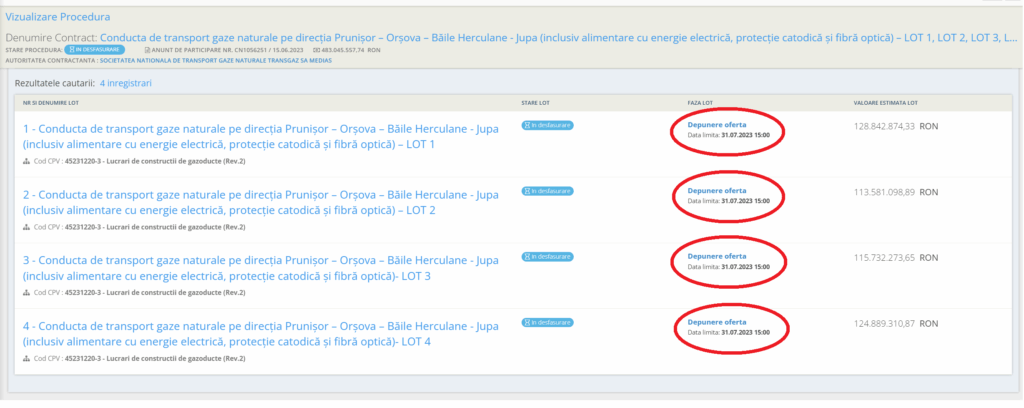
Task: Open the LOT 3 pipeline lot title link
Action: 260,268
